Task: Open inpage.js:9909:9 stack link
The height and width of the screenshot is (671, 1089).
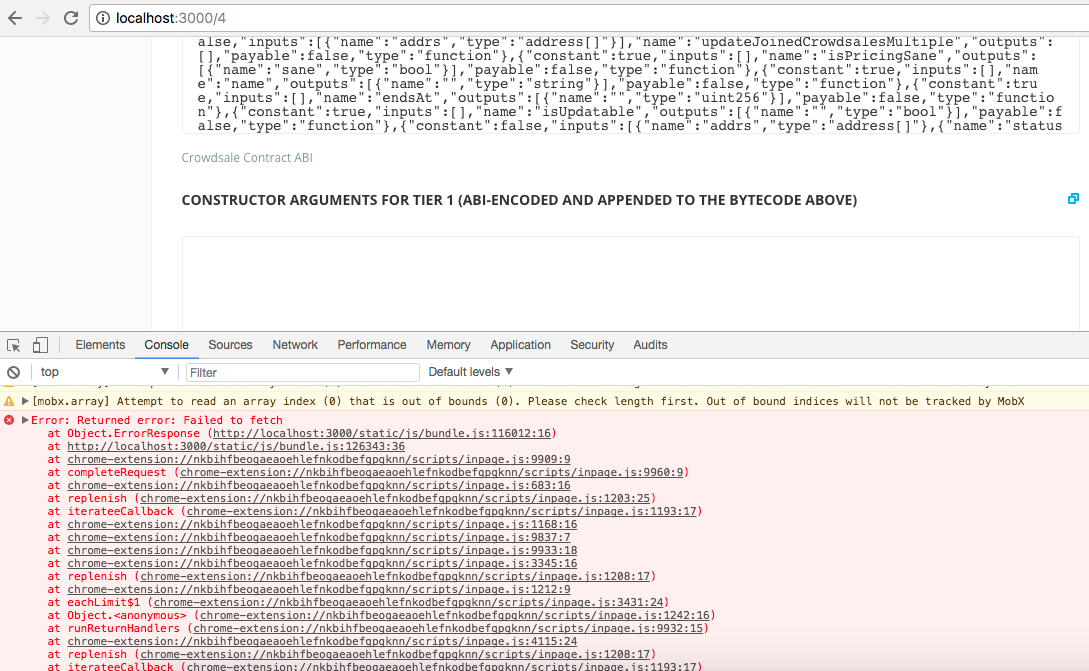Action: click(319, 459)
